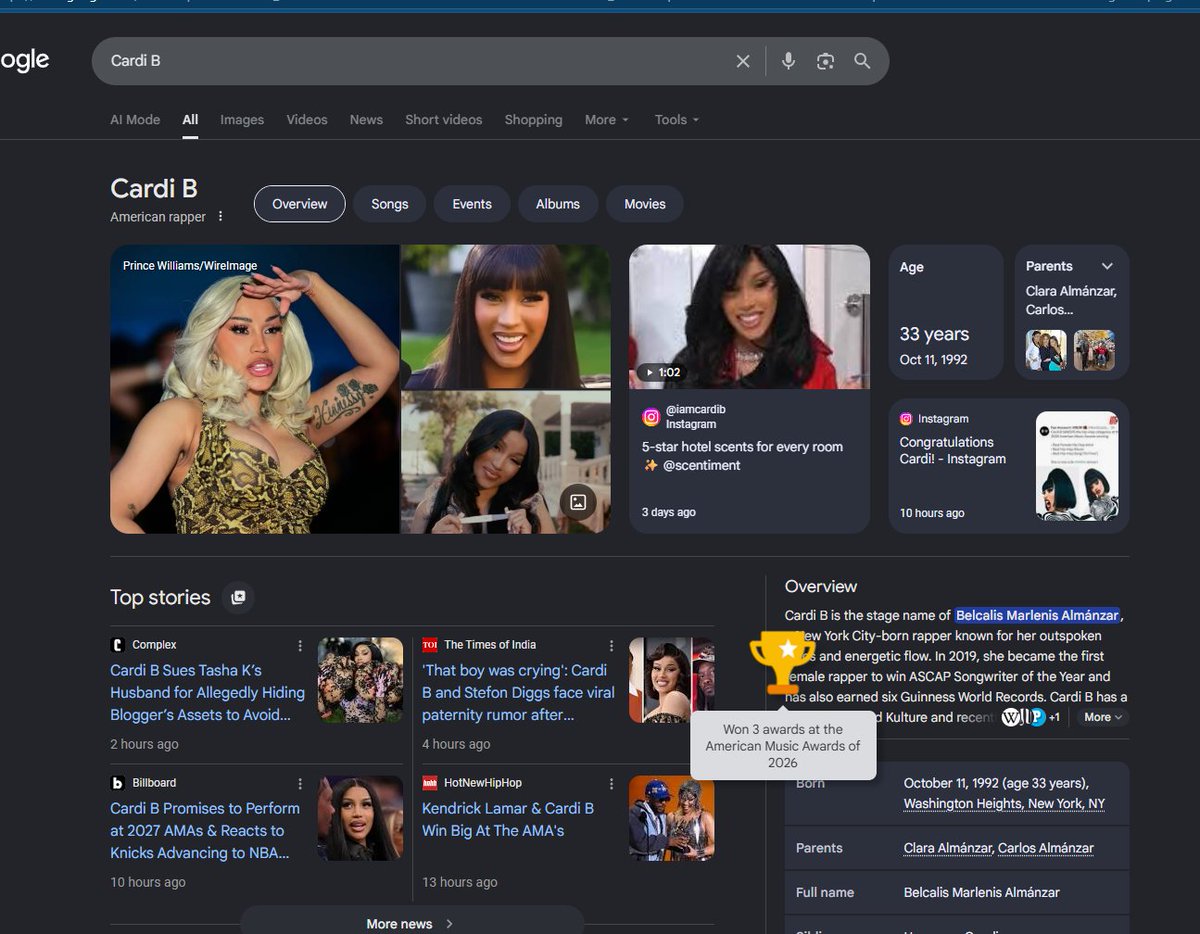Open Complex story thumbnail image
1200x934 pixels.
(360, 680)
